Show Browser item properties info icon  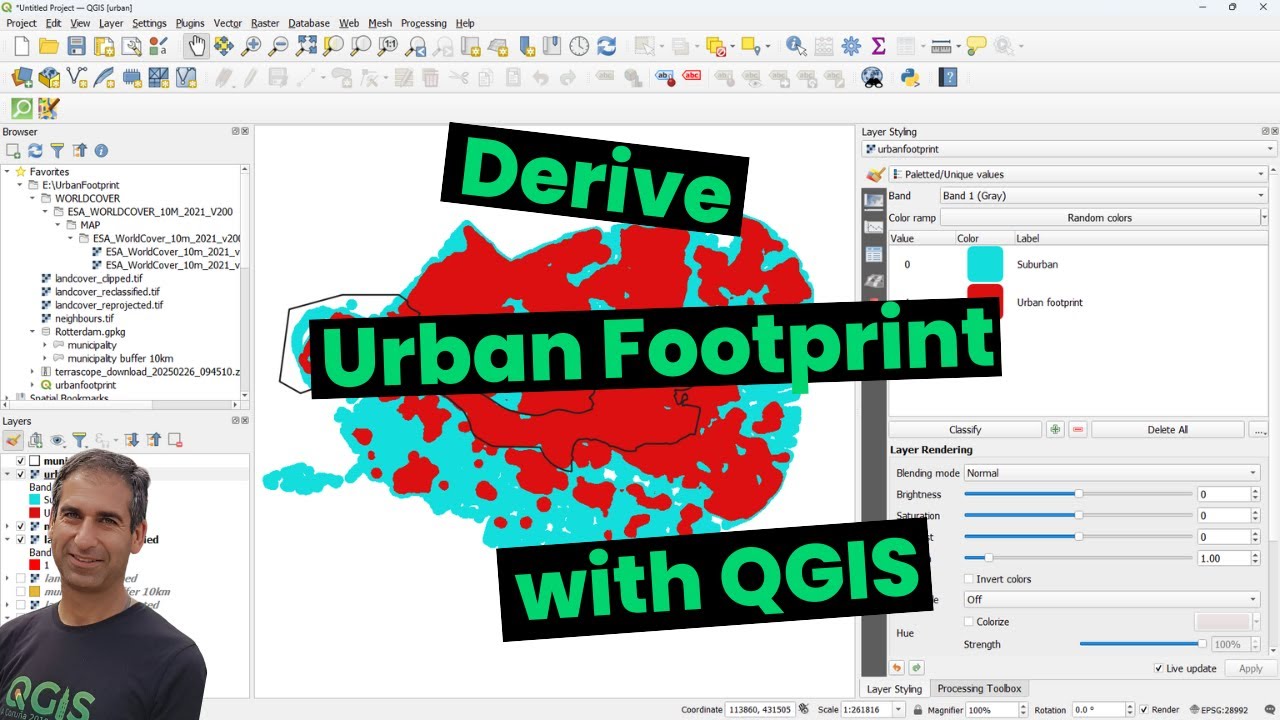point(101,151)
